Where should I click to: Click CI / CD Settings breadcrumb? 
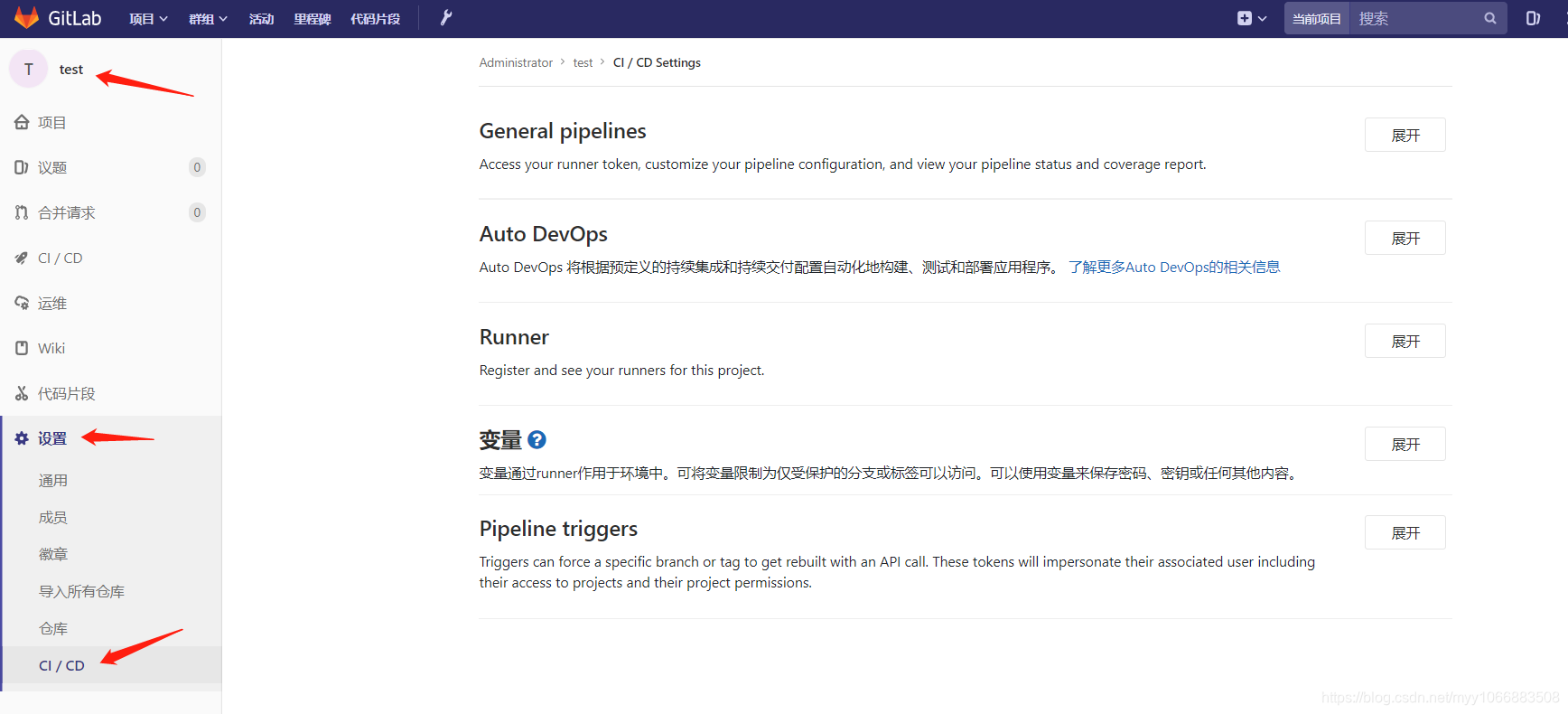(657, 62)
